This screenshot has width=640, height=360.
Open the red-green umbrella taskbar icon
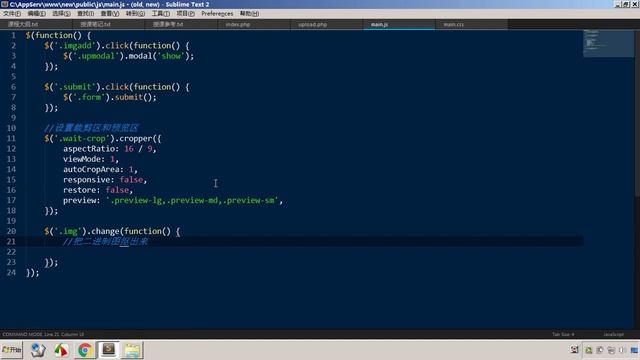61,350
